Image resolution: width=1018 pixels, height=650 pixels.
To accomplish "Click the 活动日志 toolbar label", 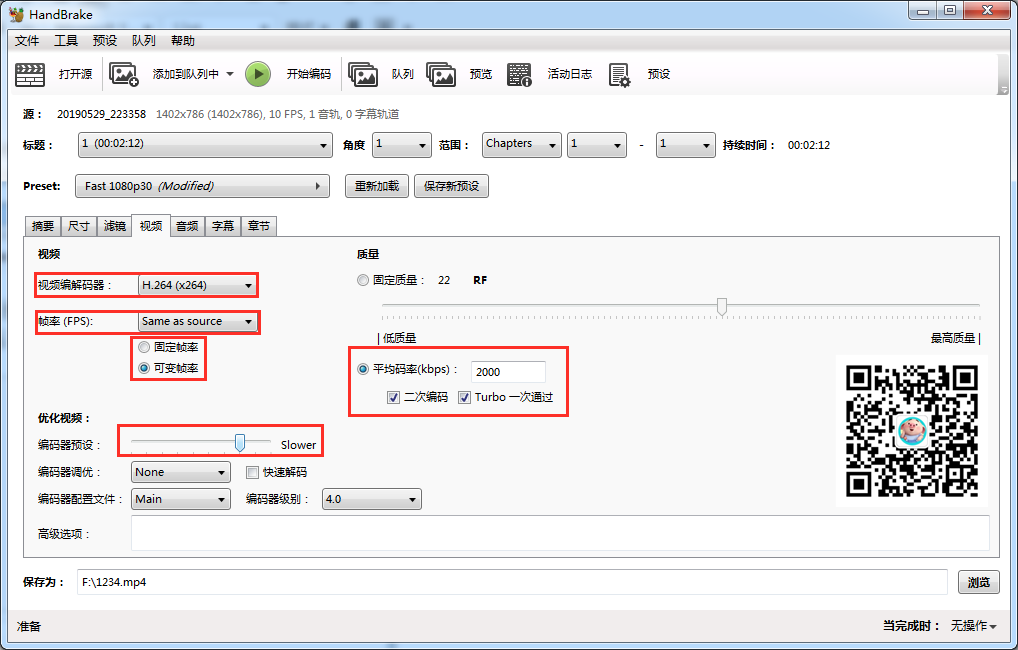I will click(x=569, y=74).
